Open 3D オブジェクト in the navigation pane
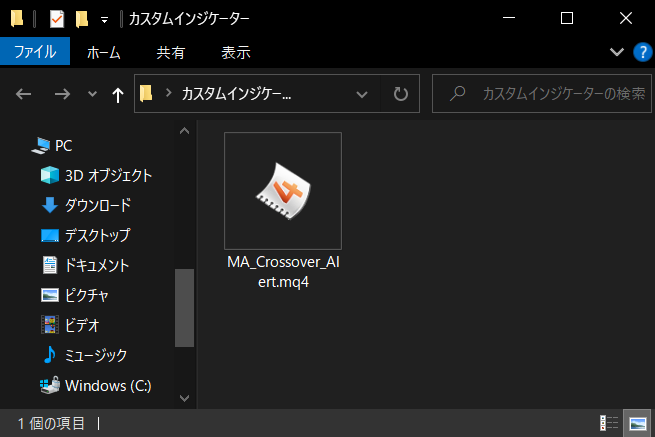The height and width of the screenshot is (437, 655). (x=96, y=175)
